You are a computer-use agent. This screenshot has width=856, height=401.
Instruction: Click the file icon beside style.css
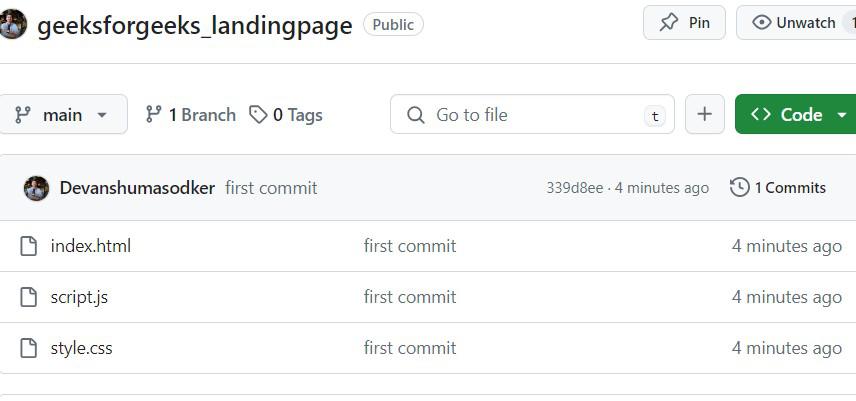[29, 348]
